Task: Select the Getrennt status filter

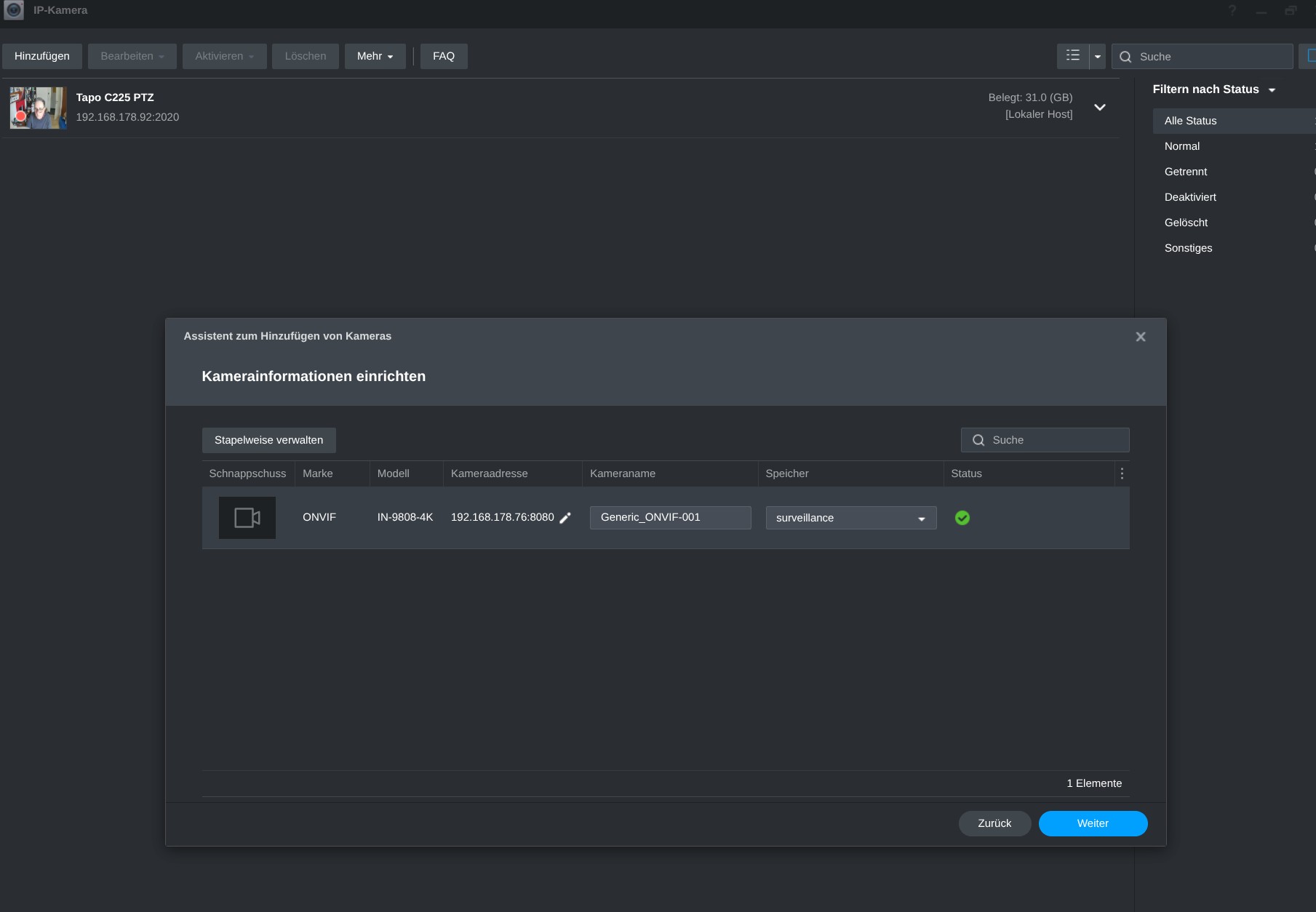Action: [1186, 172]
